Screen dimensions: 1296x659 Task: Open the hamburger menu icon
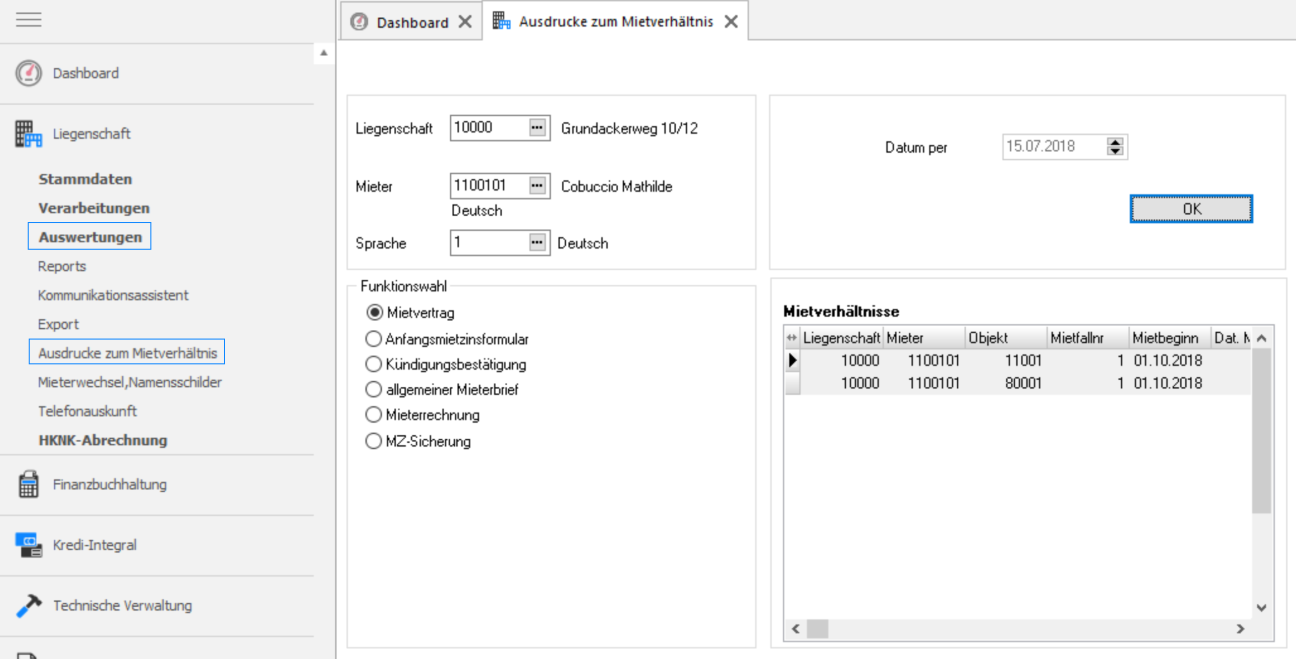pos(29,19)
